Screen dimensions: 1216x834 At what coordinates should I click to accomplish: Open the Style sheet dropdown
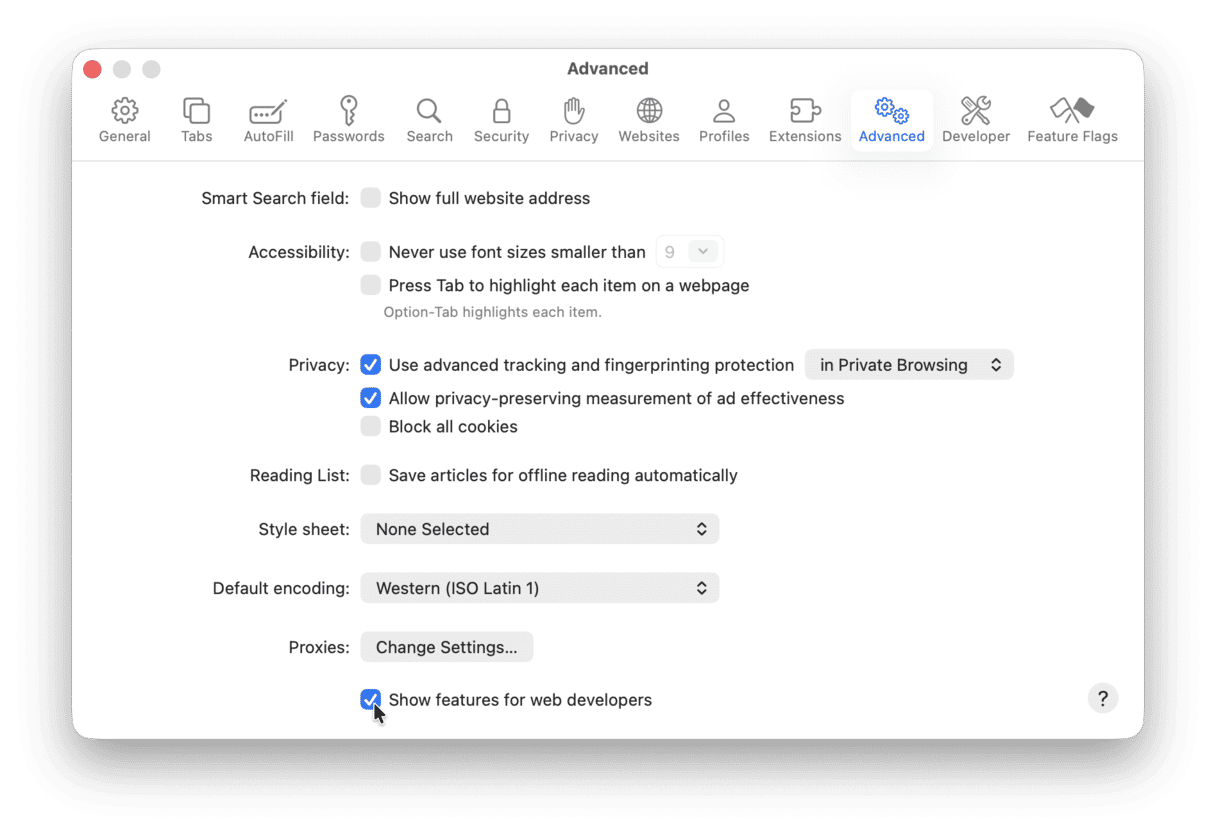coord(539,528)
